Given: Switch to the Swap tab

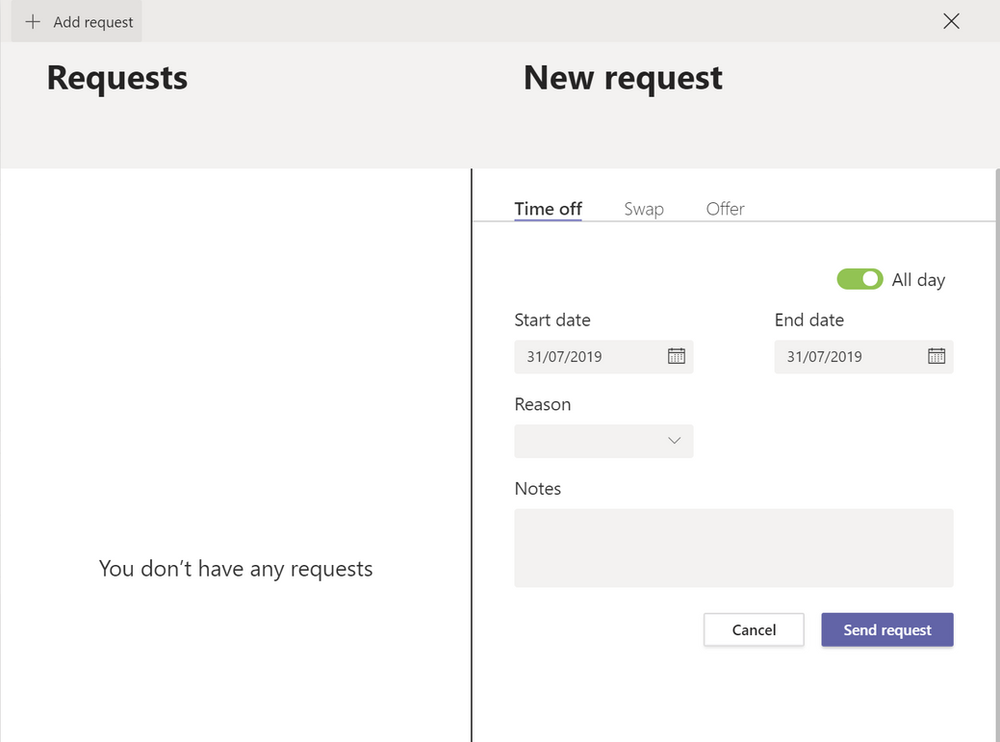Looking at the screenshot, I should tap(644, 208).
